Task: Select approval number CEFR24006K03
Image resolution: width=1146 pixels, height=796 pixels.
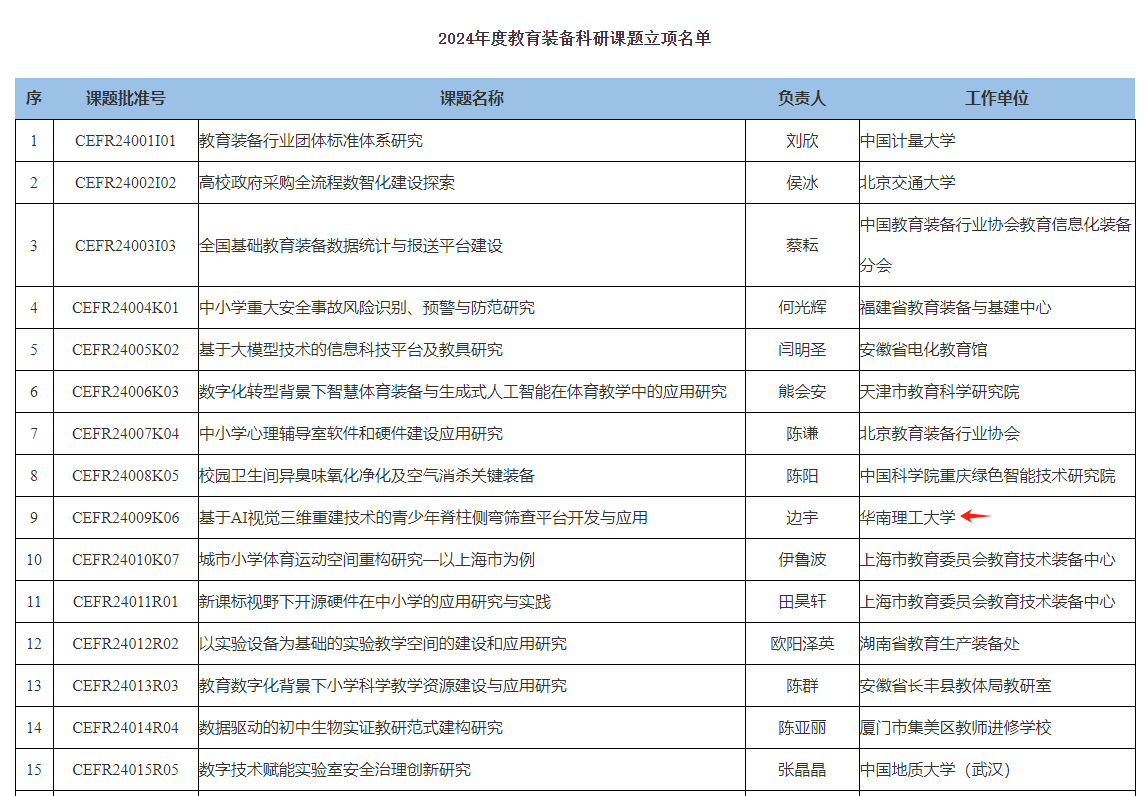Action: [x=125, y=392]
